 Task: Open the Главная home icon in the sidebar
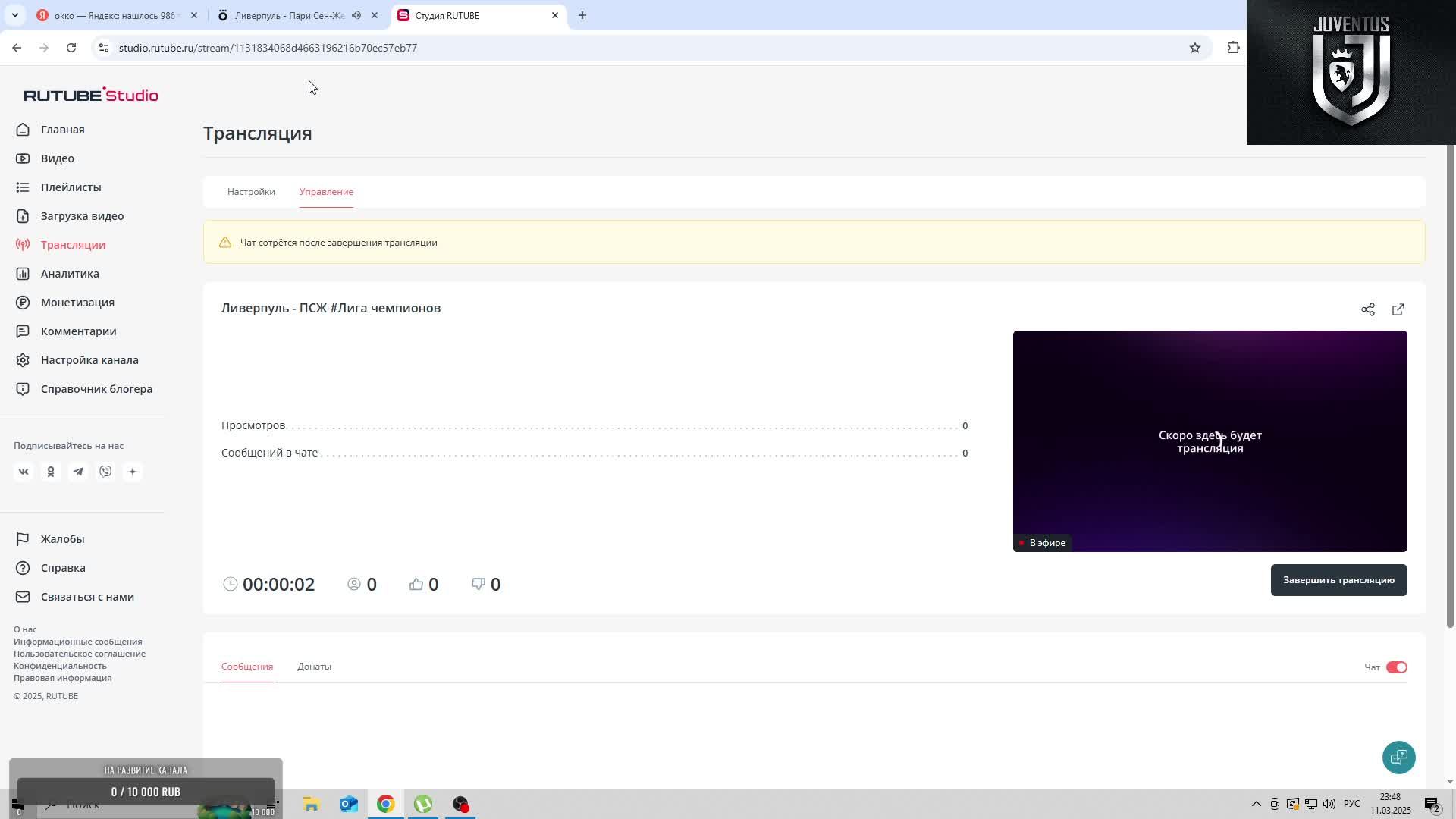point(23,130)
